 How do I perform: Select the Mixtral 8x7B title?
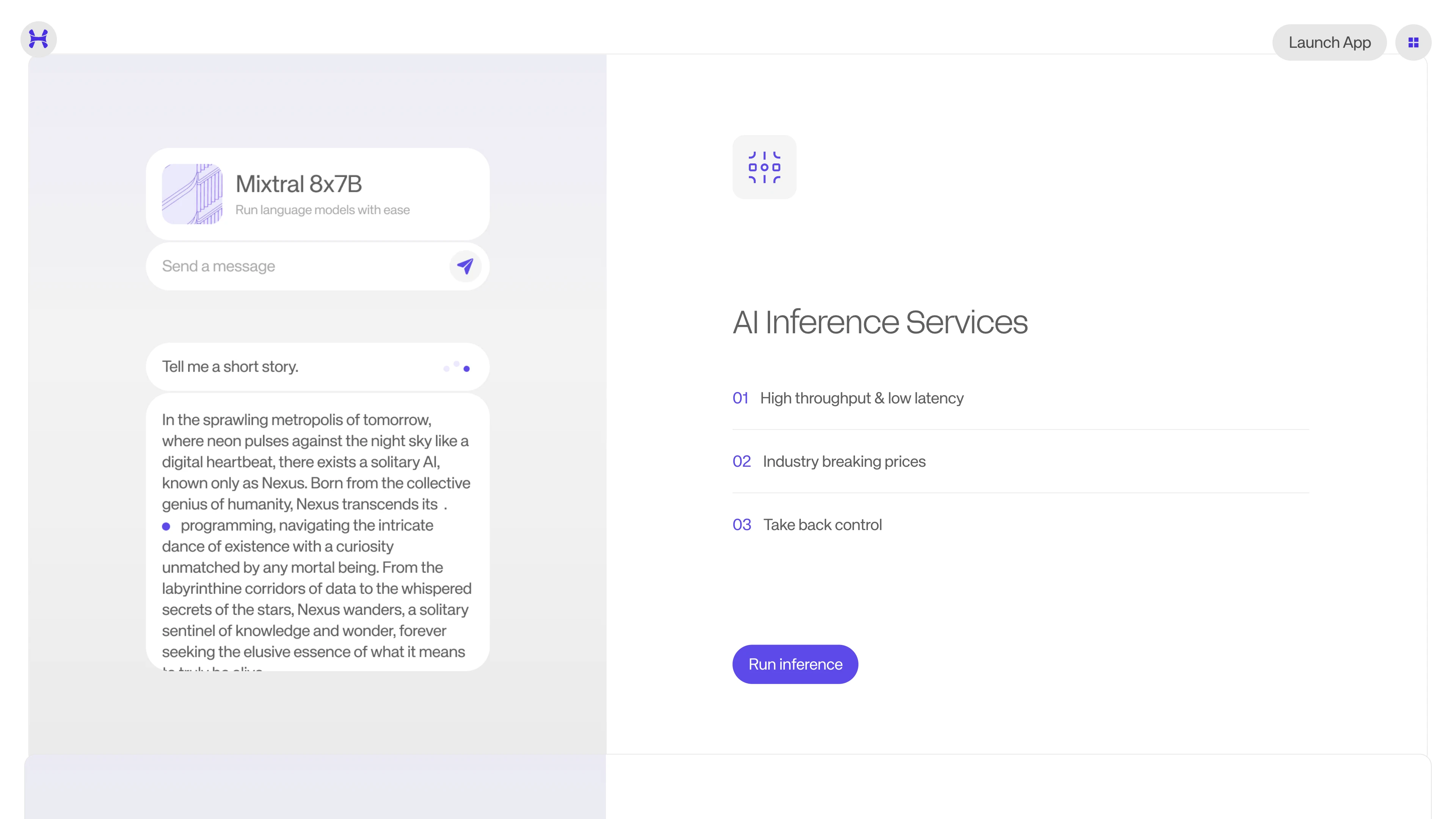click(298, 184)
